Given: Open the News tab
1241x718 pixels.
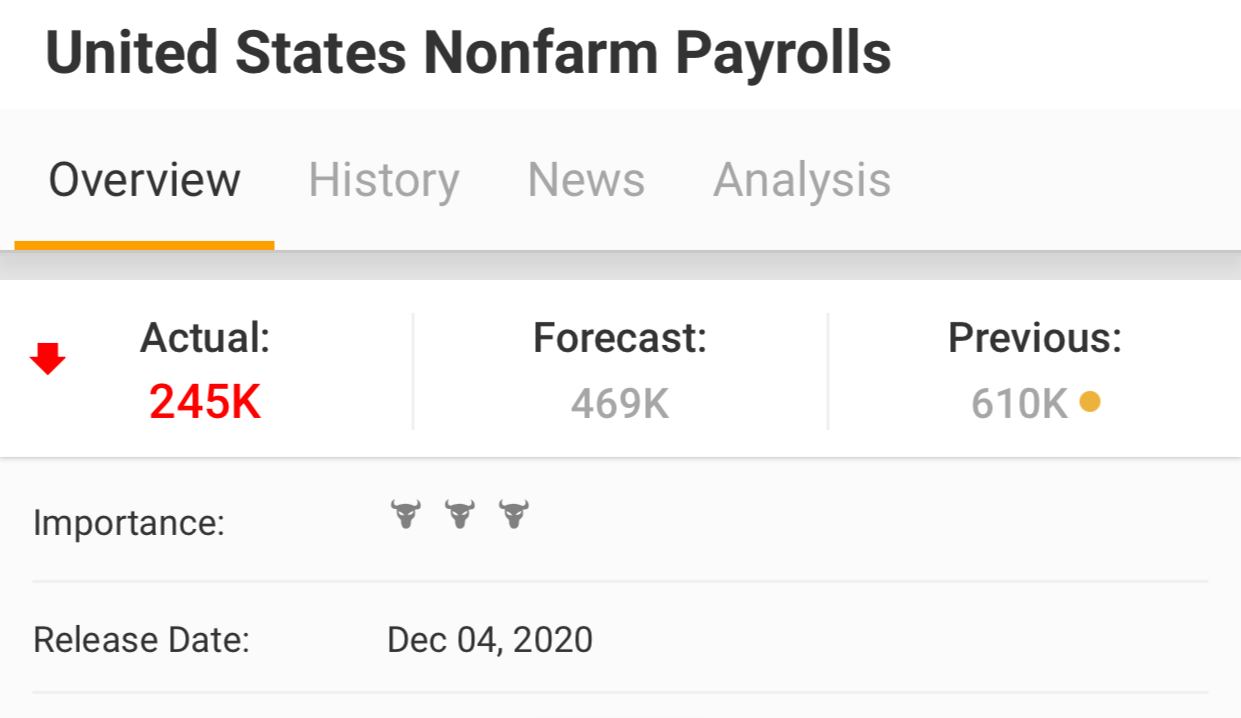Looking at the screenshot, I should pyautogui.click(x=586, y=180).
